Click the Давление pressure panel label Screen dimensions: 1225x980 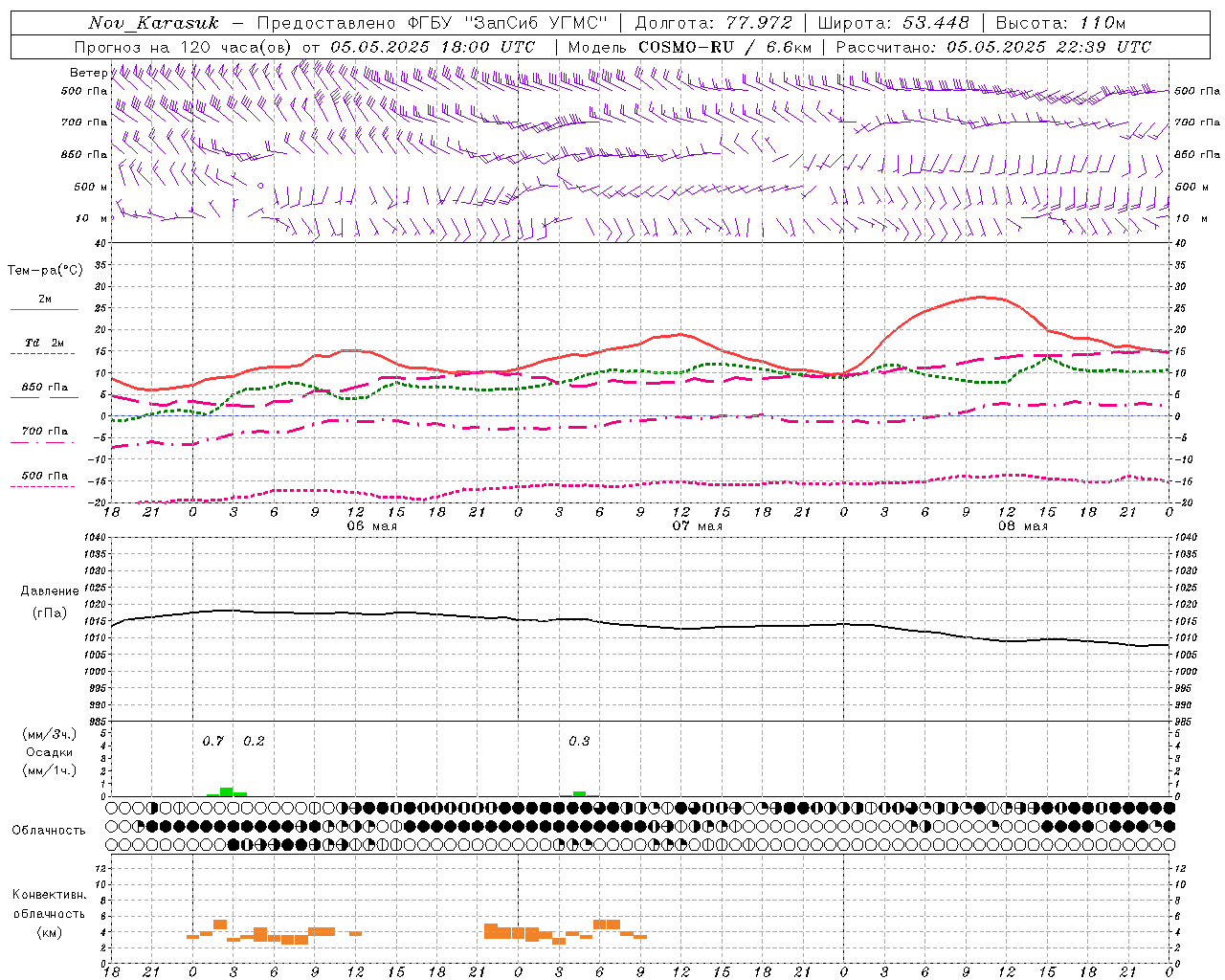tap(50, 591)
